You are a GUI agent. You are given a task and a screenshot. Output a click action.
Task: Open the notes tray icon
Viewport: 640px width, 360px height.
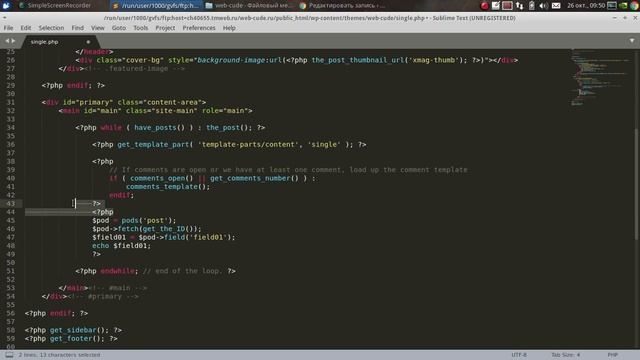496,5
